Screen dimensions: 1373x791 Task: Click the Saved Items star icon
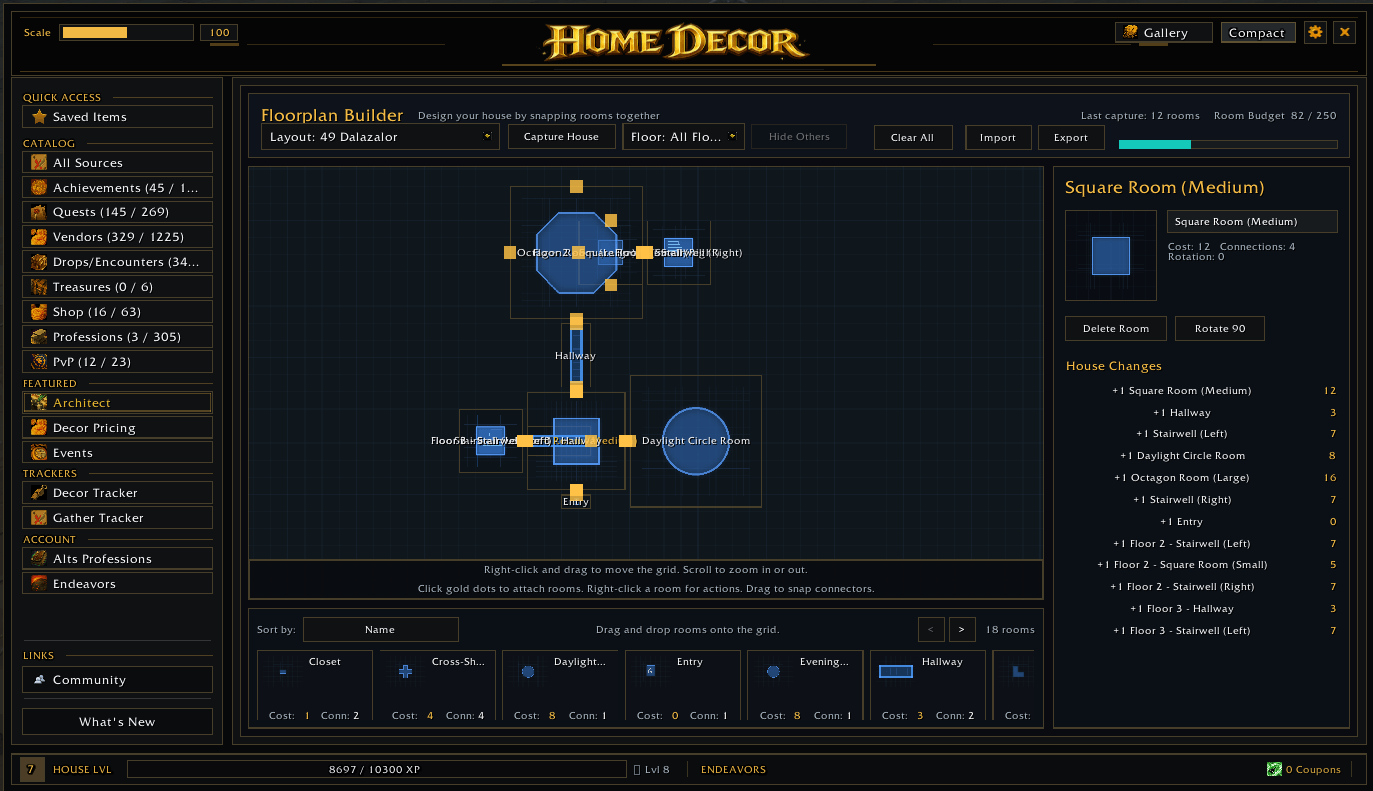point(39,117)
